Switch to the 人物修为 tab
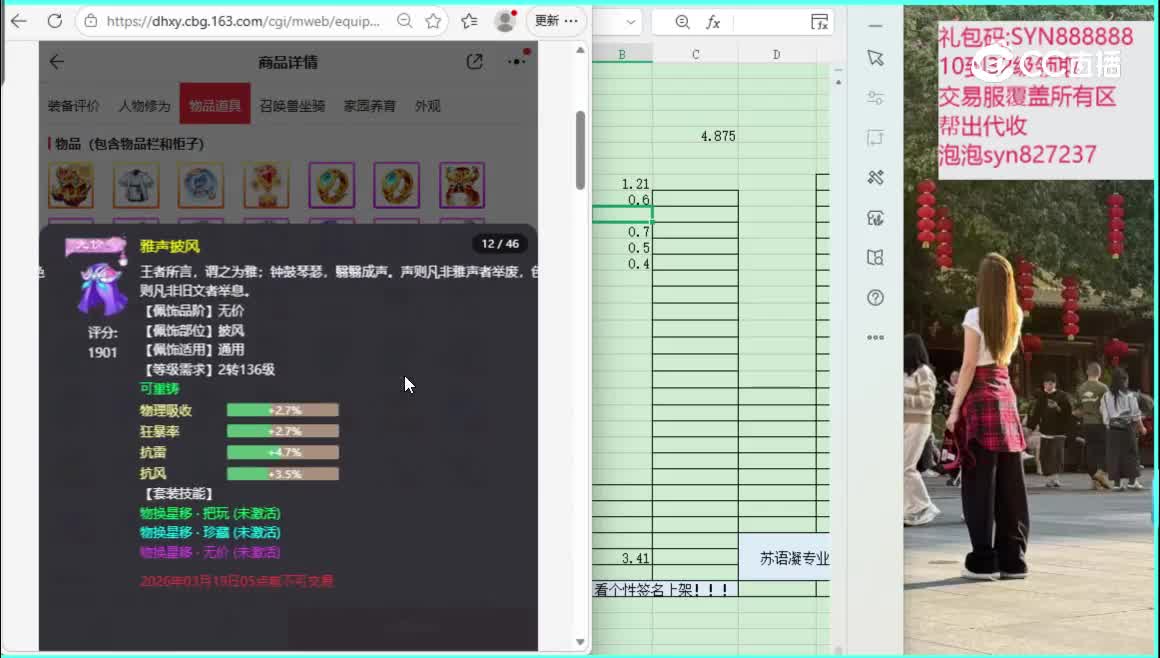Image resolution: width=1160 pixels, height=658 pixels. [144, 106]
